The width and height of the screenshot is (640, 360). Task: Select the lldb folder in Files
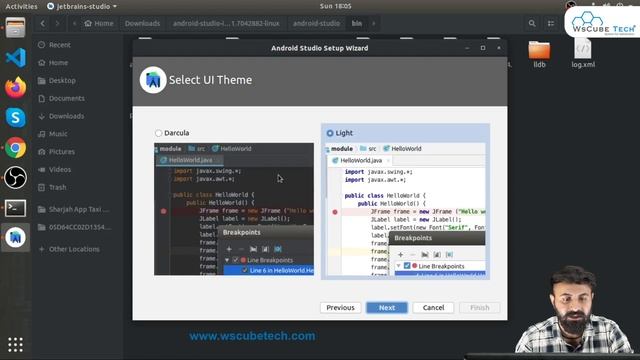(539, 54)
